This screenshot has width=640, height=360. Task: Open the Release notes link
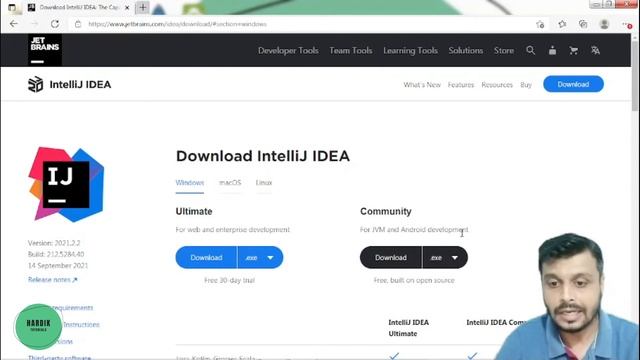(x=52, y=280)
